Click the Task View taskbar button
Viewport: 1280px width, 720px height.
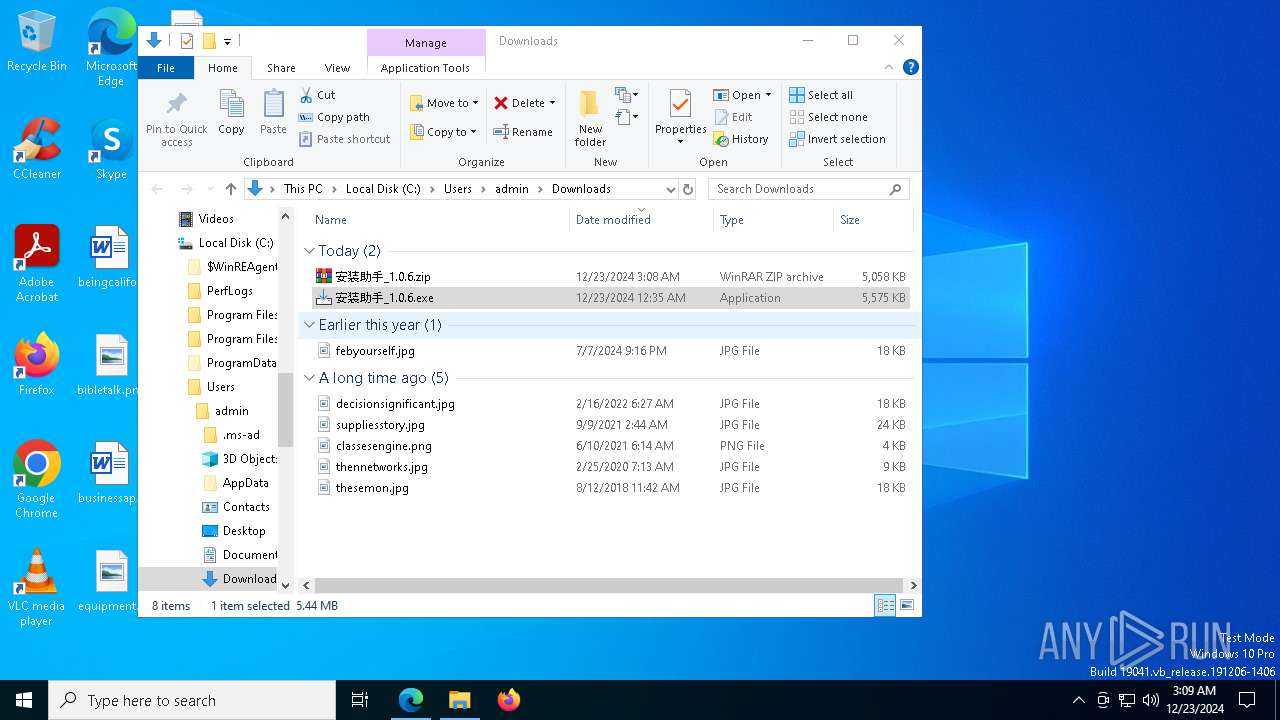point(360,700)
